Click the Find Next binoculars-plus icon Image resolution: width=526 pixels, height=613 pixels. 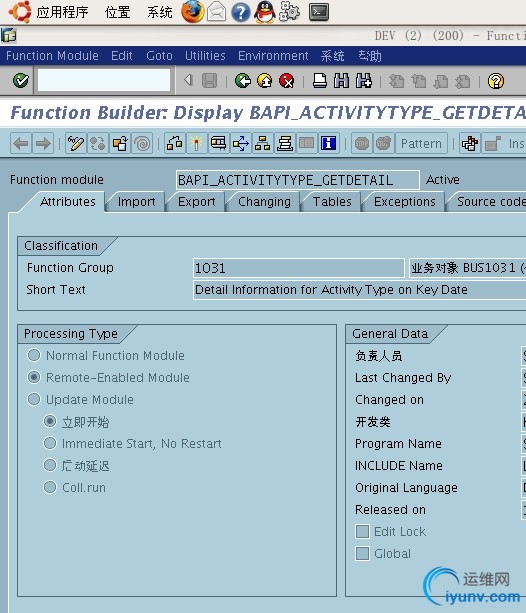point(364,81)
